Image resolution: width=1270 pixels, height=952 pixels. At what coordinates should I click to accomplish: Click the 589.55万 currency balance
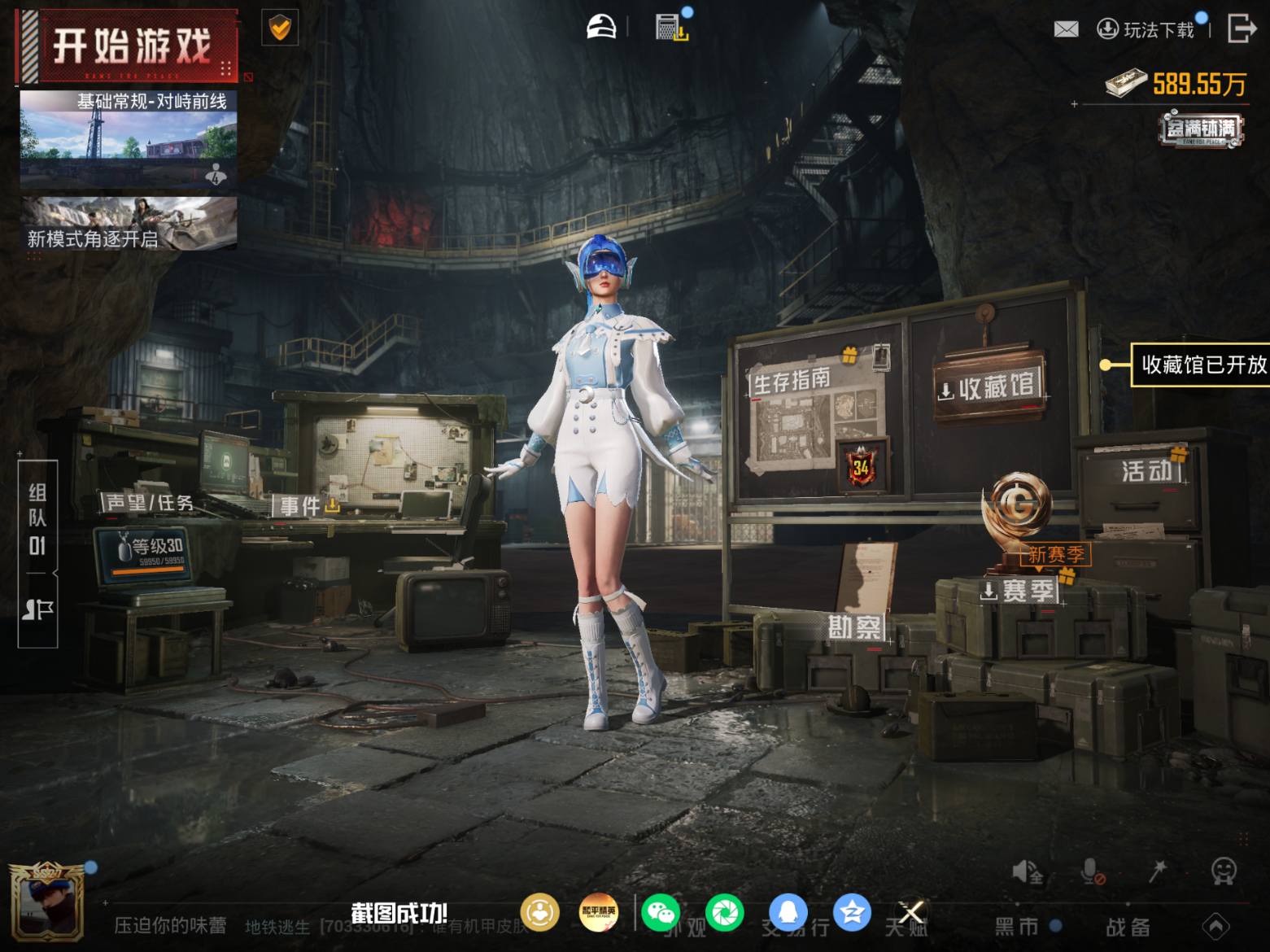coord(1199,84)
